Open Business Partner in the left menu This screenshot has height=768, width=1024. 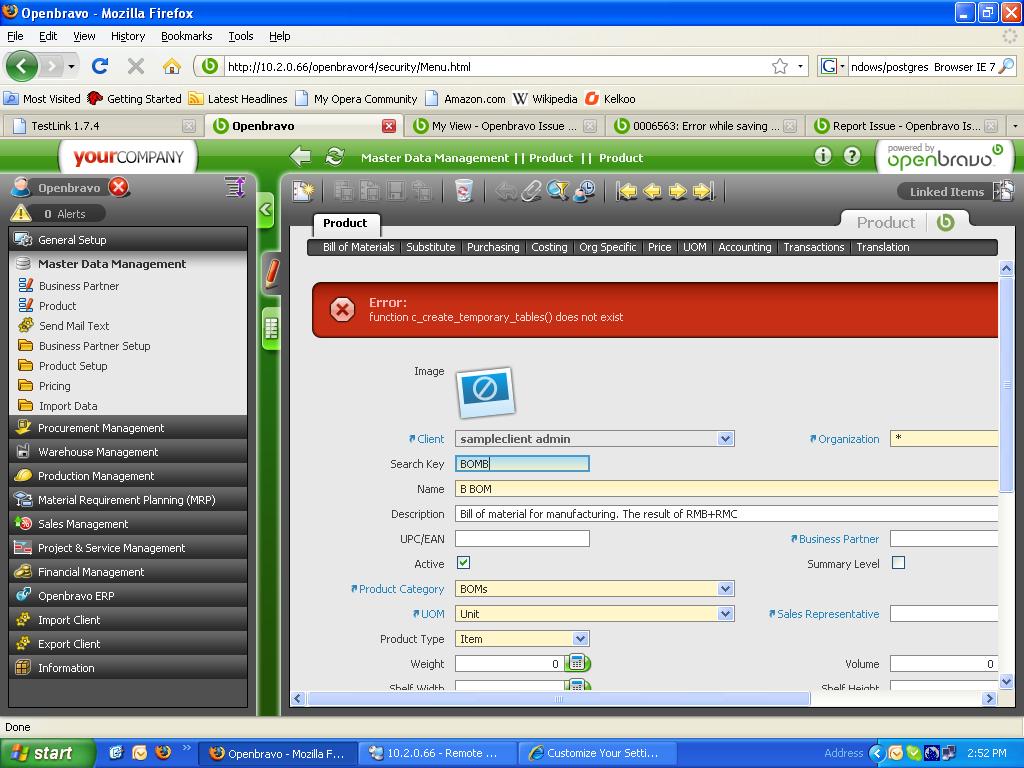[x=79, y=286]
